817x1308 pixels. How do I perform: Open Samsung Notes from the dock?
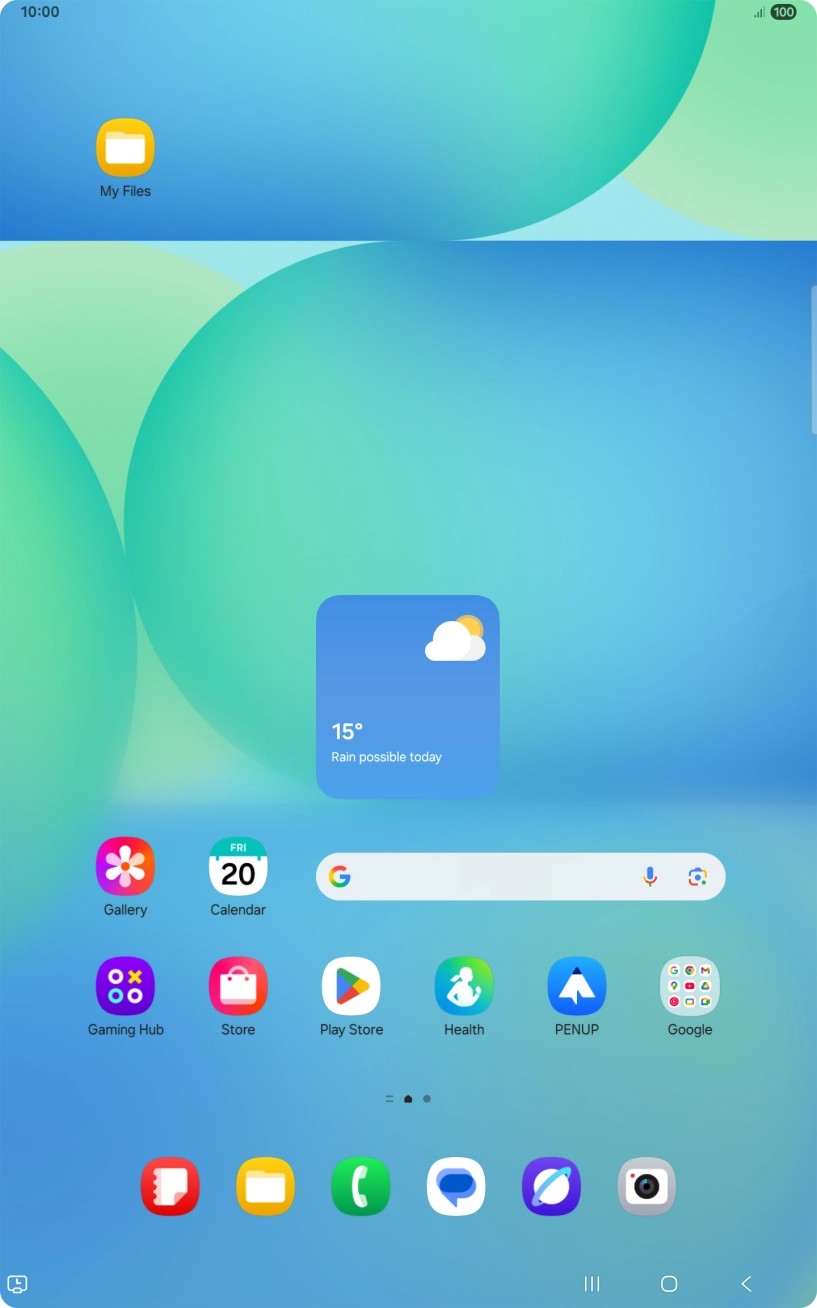(170, 1186)
